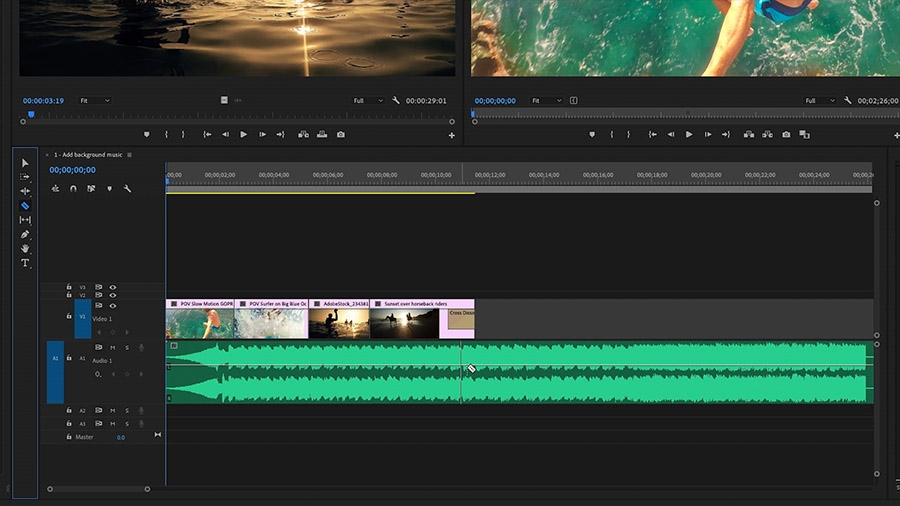This screenshot has width=900, height=506.
Task: Select the Hand tool
Action: (x=25, y=249)
